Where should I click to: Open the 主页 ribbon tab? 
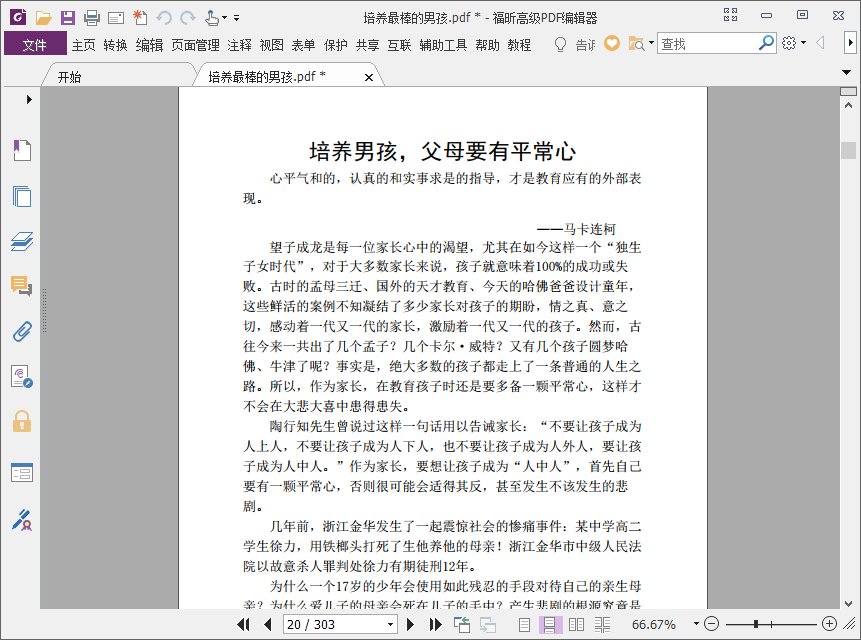pos(83,44)
